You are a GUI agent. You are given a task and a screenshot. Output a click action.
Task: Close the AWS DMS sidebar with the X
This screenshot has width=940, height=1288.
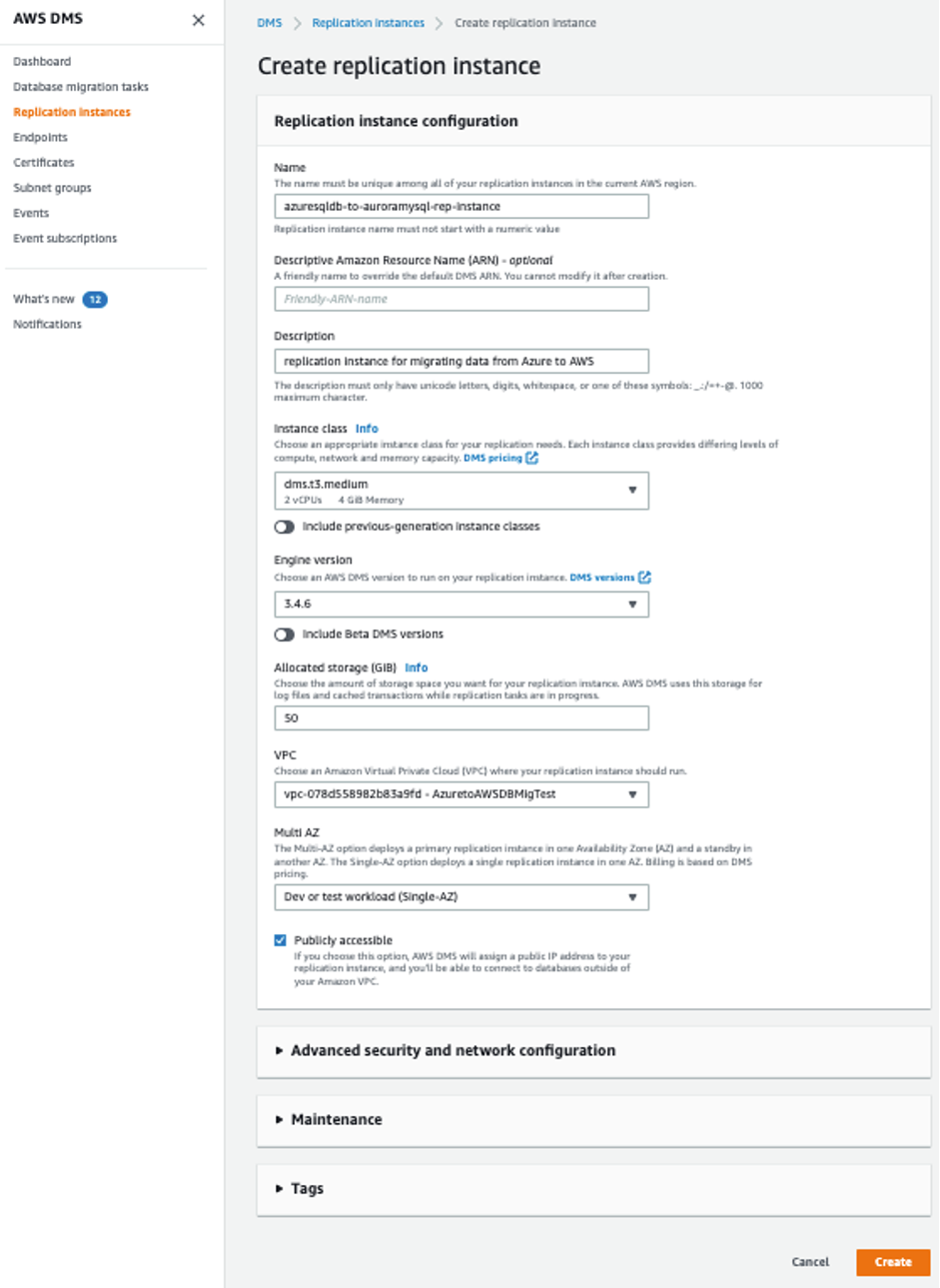click(199, 20)
